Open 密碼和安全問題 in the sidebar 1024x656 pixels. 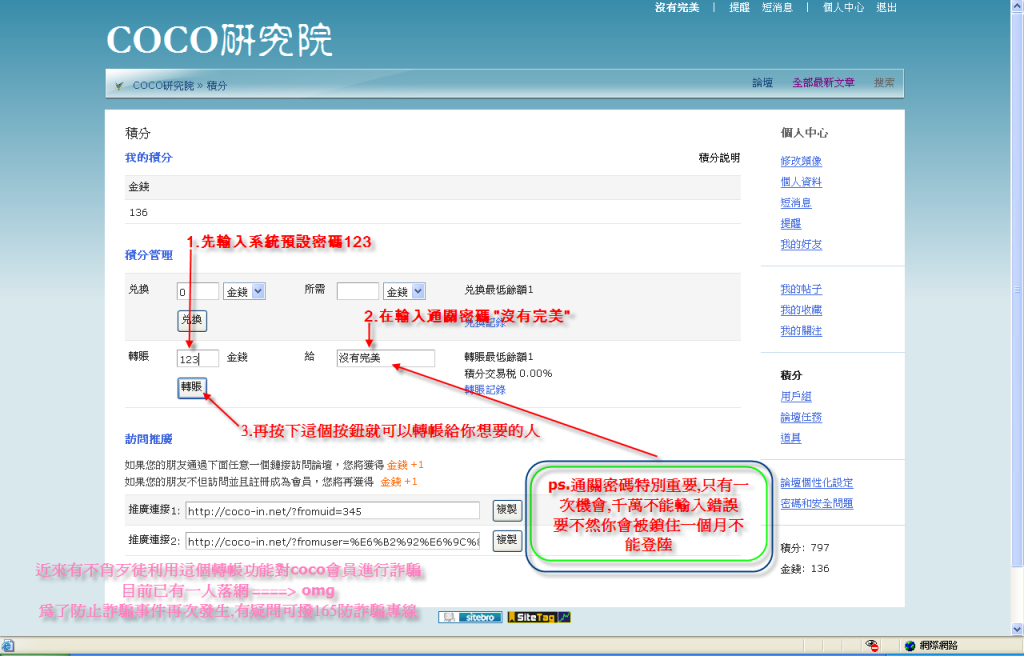[817, 504]
